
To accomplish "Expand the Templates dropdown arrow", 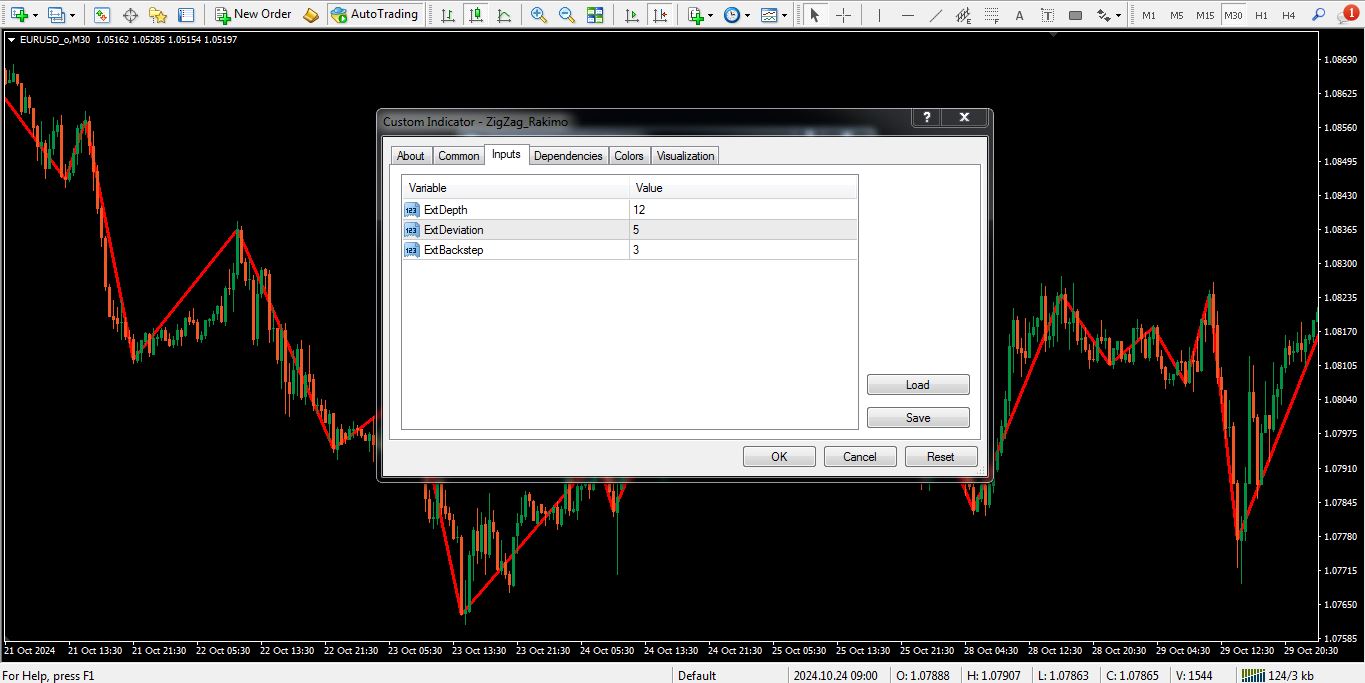I will (784, 15).
